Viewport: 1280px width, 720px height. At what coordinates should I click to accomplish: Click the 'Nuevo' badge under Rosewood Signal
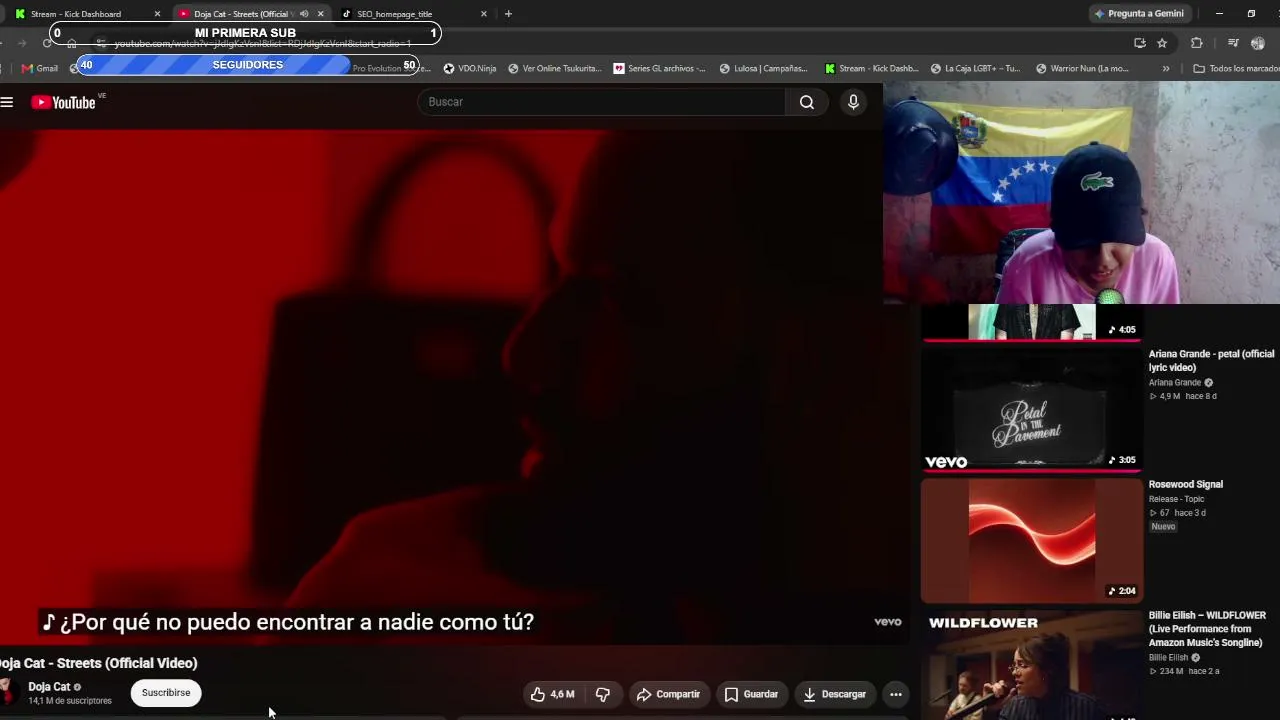coord(1163,527)
